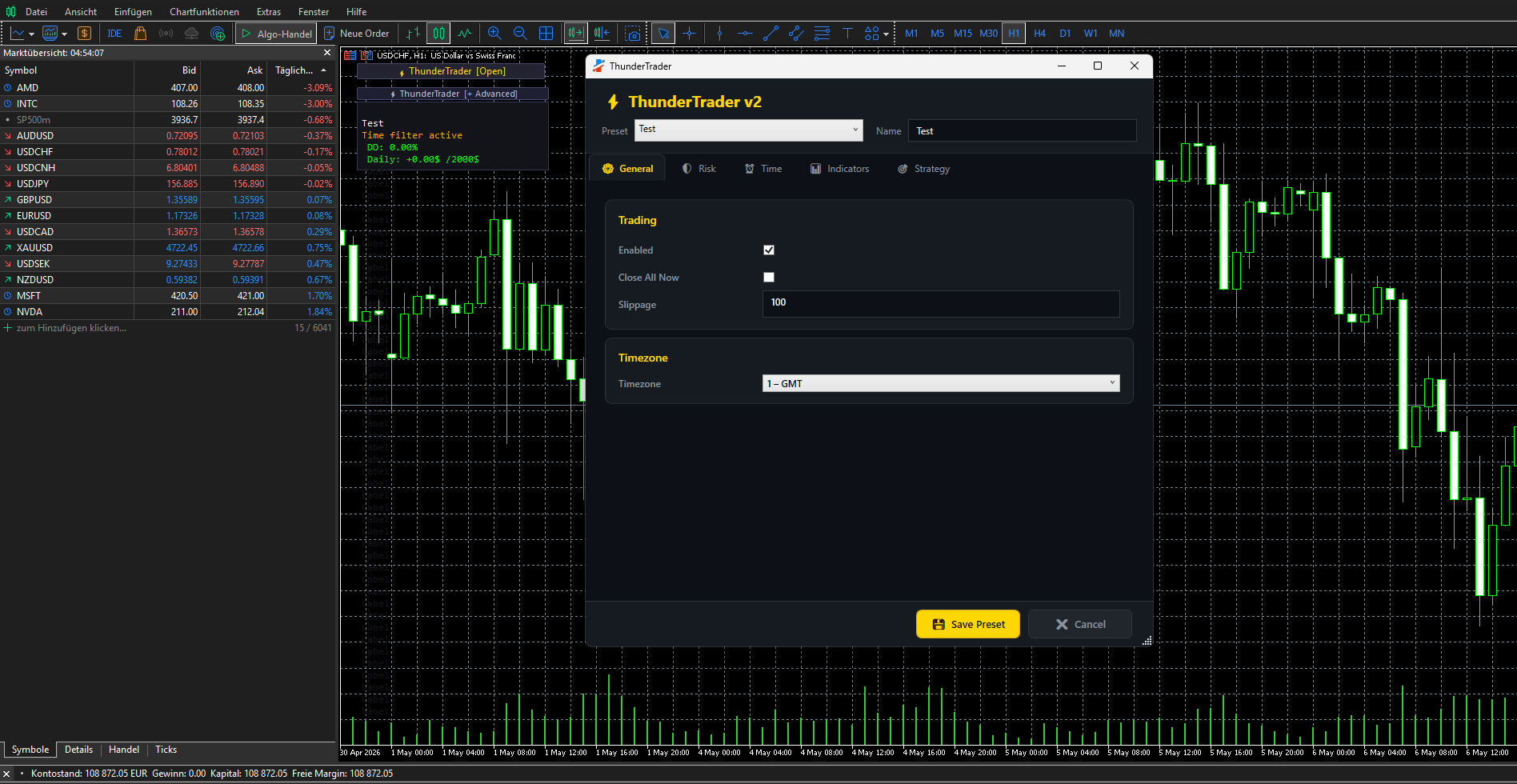This screenshot has width=1517, height=784.
Task: Switch chart to line chart mode
Action: pos(464,34)
